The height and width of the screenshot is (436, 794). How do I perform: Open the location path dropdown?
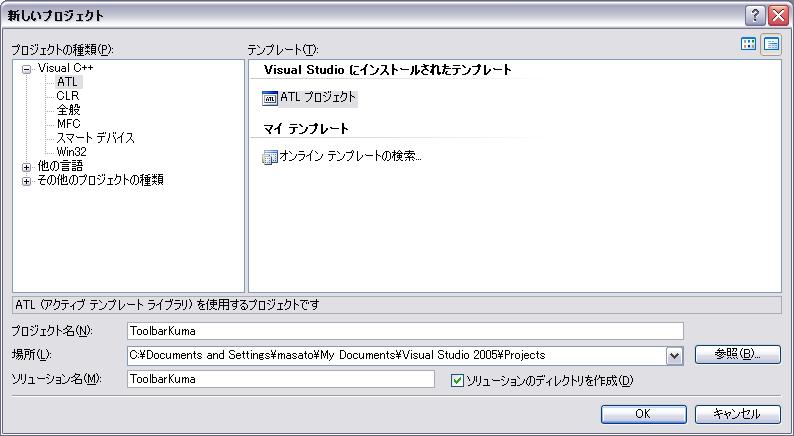pyautogui.click(x=674, y=355)
